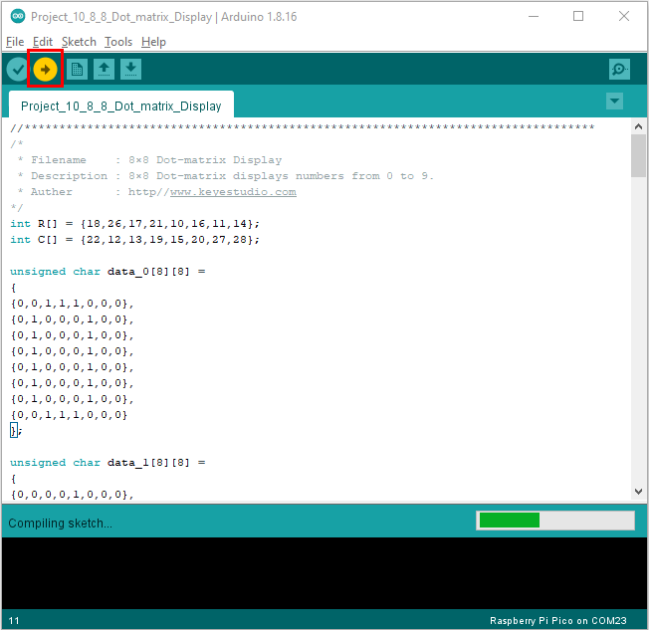Click the Description comment line
Screen dimensions: 650x631
click(226, 176)
